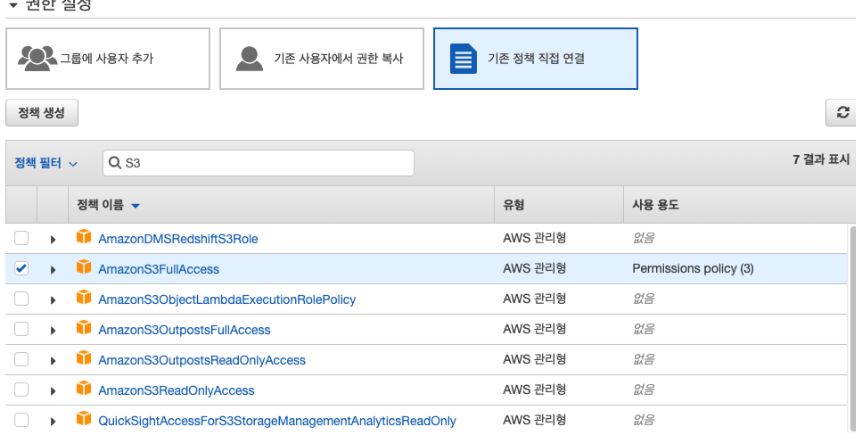
Task: Open the AmazonS3OutpostsReadOnlyAccess policy link
Action: [201, 360]
